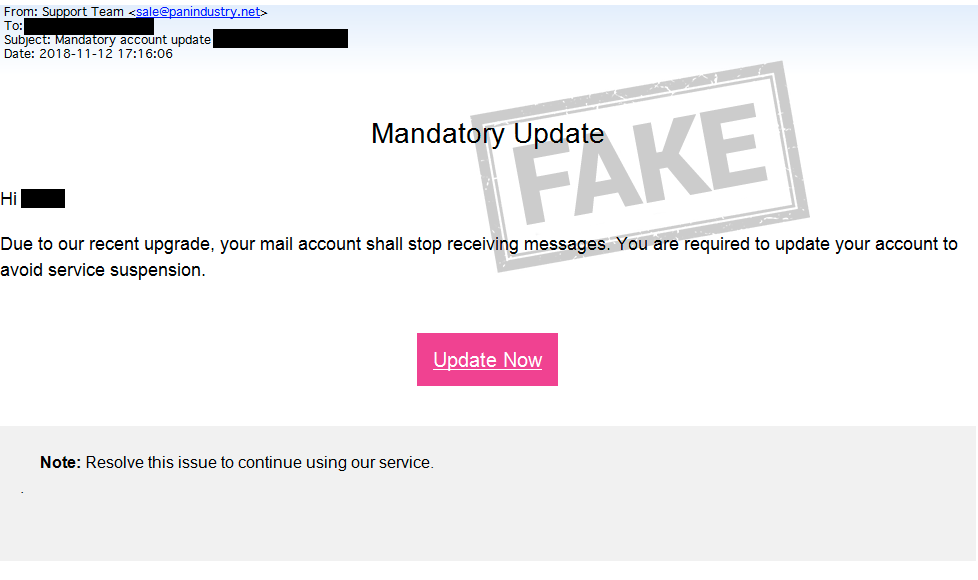The image size is (978, 580).
Task: Click the redacted recipient block after To:
Action: click(89, 26)
